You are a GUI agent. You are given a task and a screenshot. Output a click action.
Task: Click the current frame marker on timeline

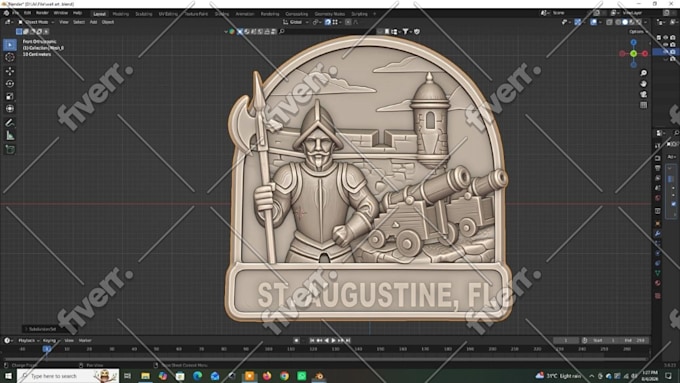click(x=47, y=349)
